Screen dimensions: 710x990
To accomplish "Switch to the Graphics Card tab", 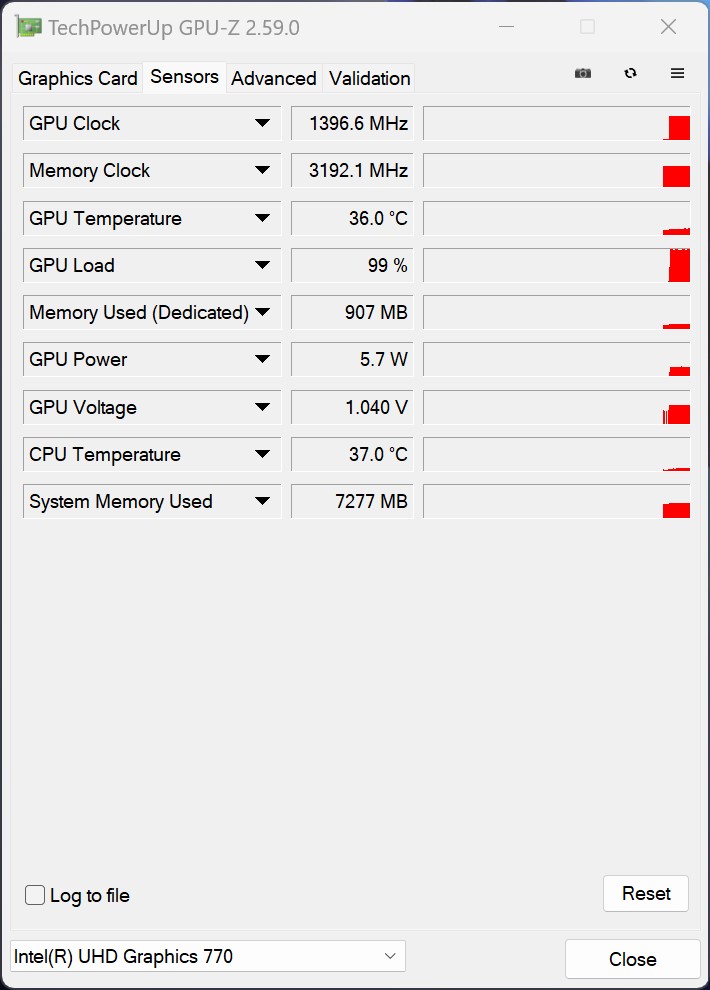I will pyautogui.click(x=78, y=78).
